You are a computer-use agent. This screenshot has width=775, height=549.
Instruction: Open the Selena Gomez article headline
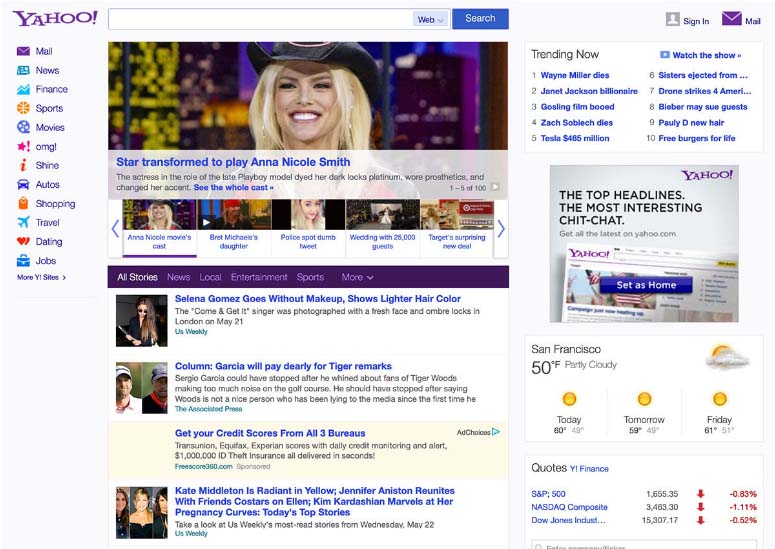coord(317,298)
